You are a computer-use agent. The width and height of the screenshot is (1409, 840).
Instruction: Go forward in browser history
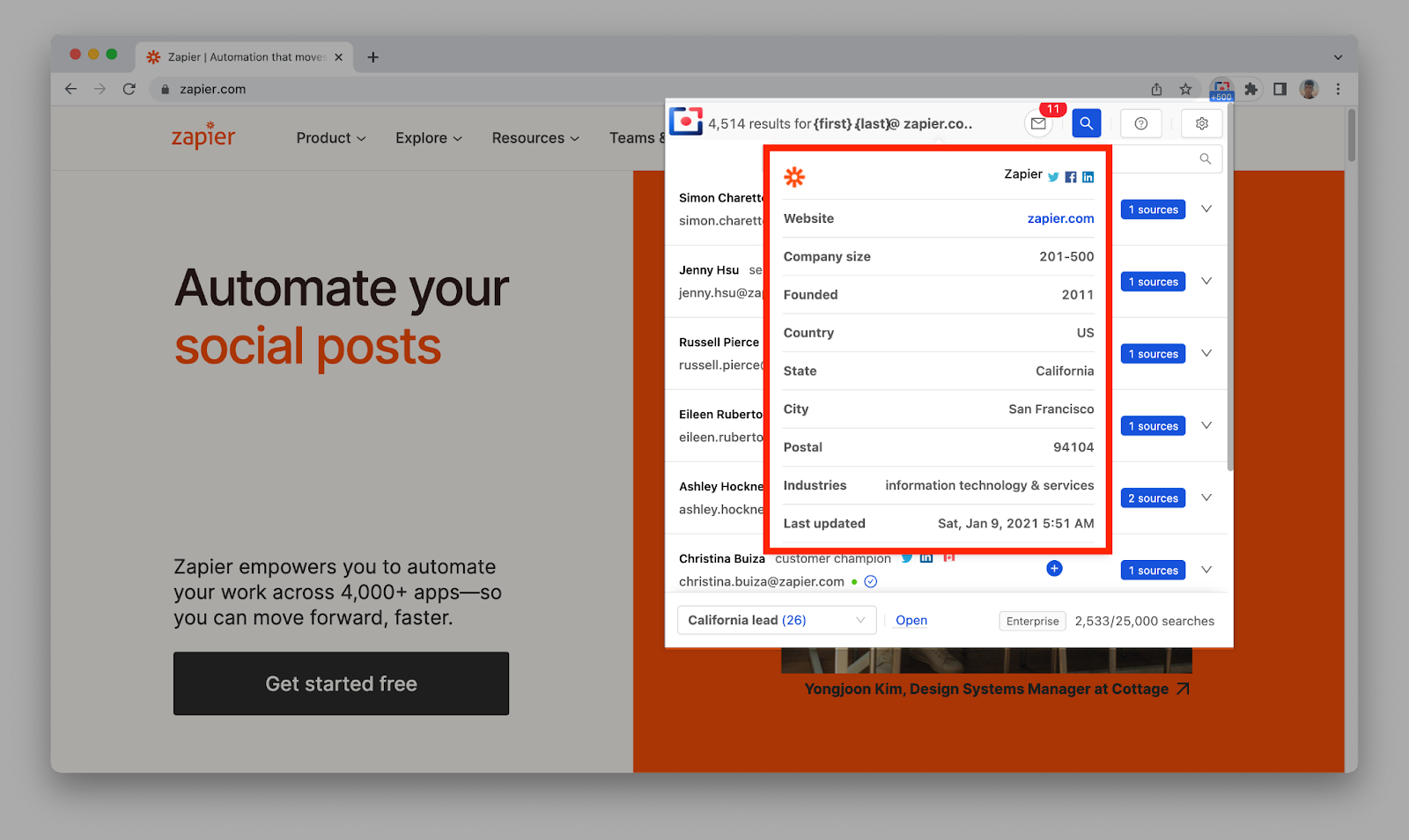pos(100,89)
